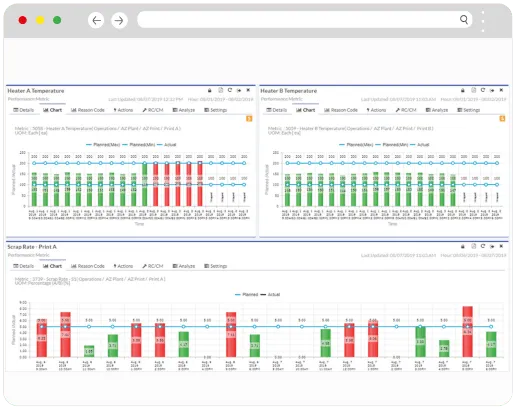Open RC/CM tab in Heater B panel
The height and width of the screenshot is (409, 516).
tap(406, 110)
